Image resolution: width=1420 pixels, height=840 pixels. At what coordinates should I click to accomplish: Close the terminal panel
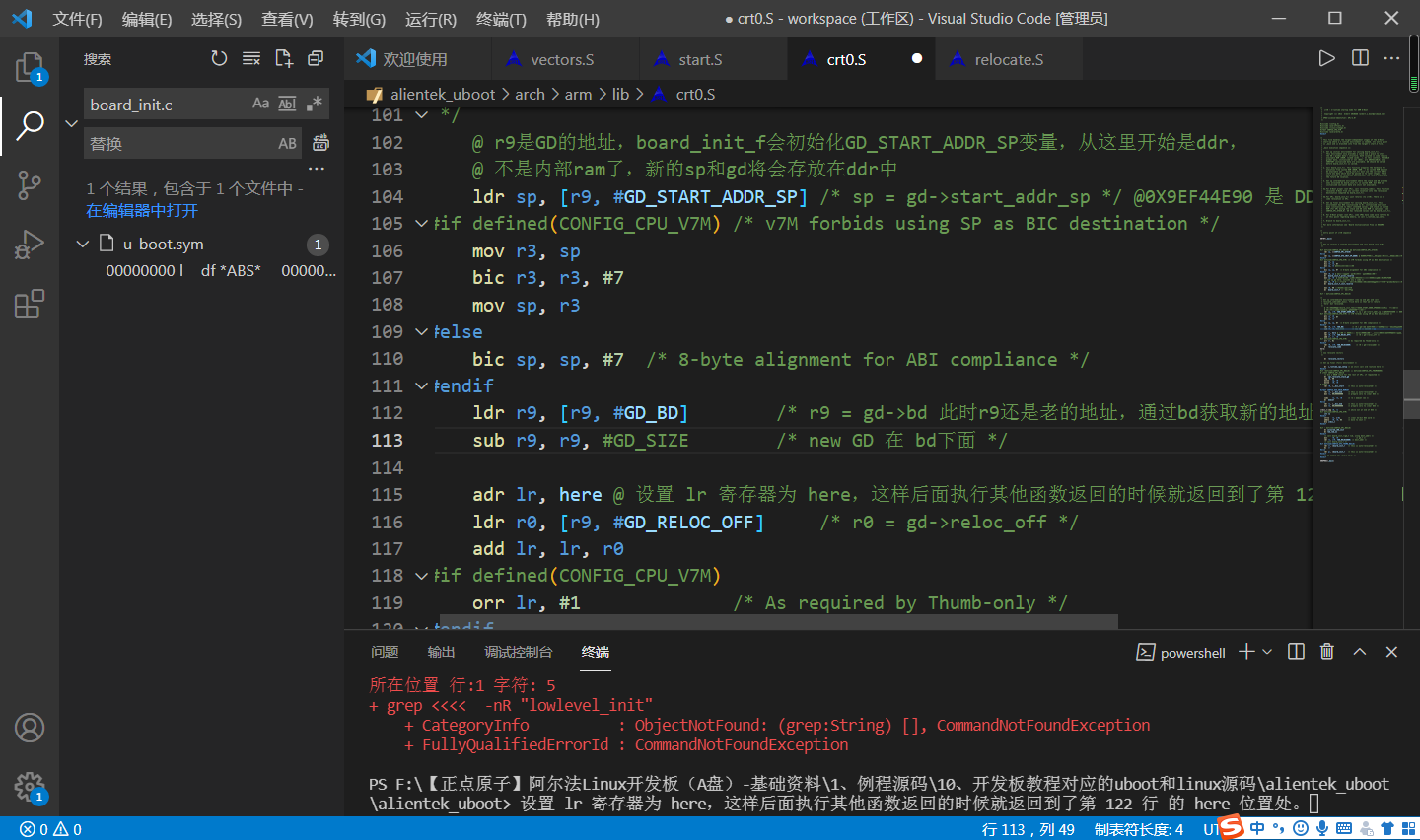pyautogui.click(x=1391, y=652)
